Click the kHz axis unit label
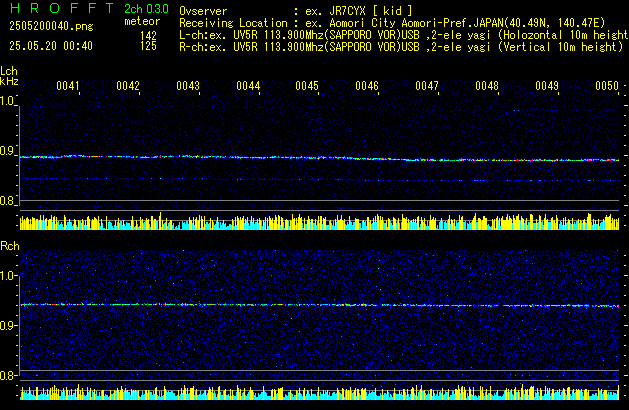Image resolution: width=629 pixels, height=410 pixels. [x=9, y=81]
